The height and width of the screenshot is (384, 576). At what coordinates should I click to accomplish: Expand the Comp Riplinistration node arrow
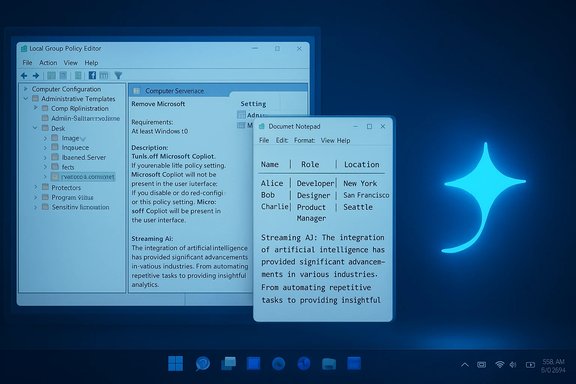36,108
